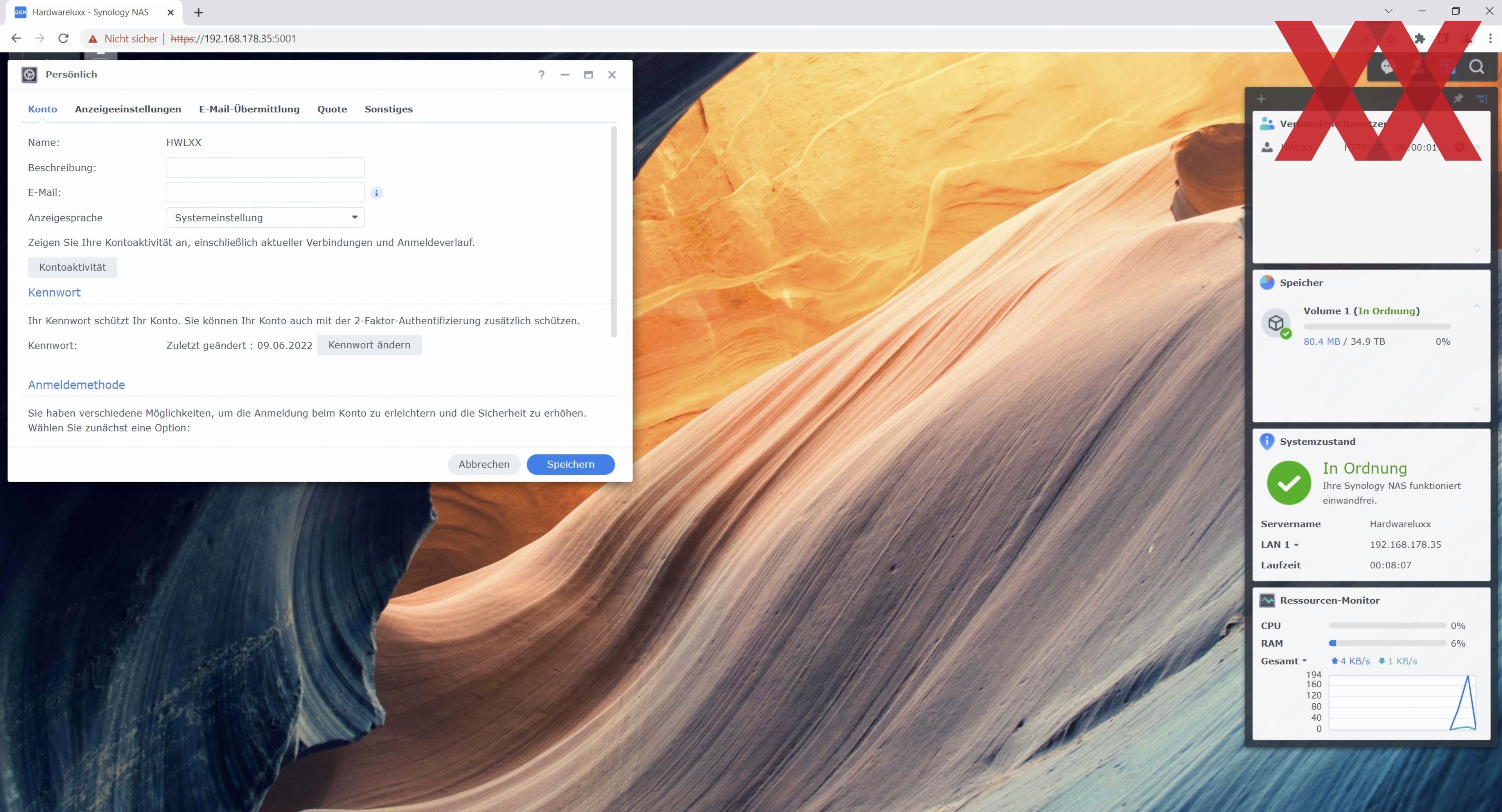The image size is (1502, 812).
Task: Click the 192.168.178.35 LAN address value
Action: click(x=1405, y=544)
